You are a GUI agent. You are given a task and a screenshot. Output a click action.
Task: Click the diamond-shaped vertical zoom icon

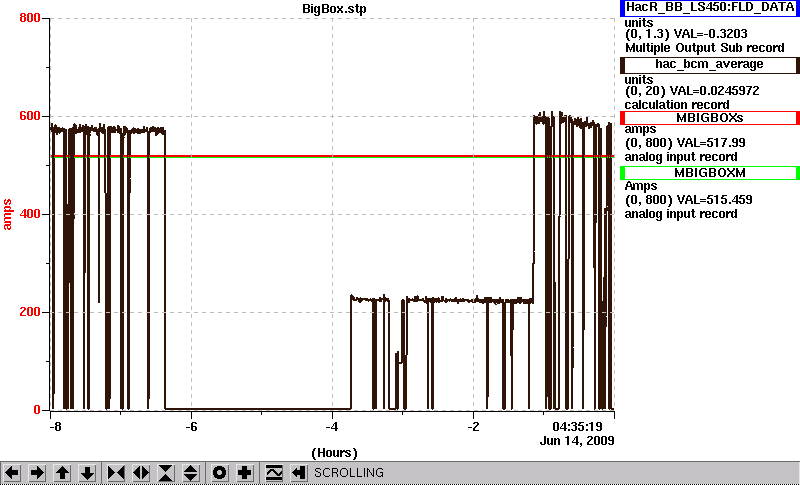point(191,473)
